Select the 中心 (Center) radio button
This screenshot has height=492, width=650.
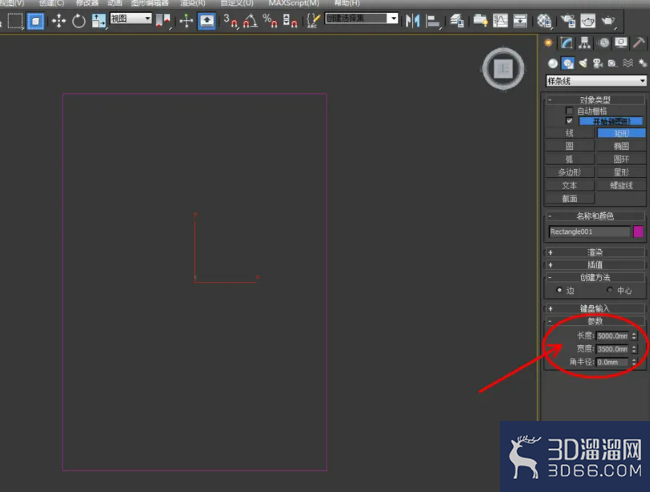click(x=609, y=290)
